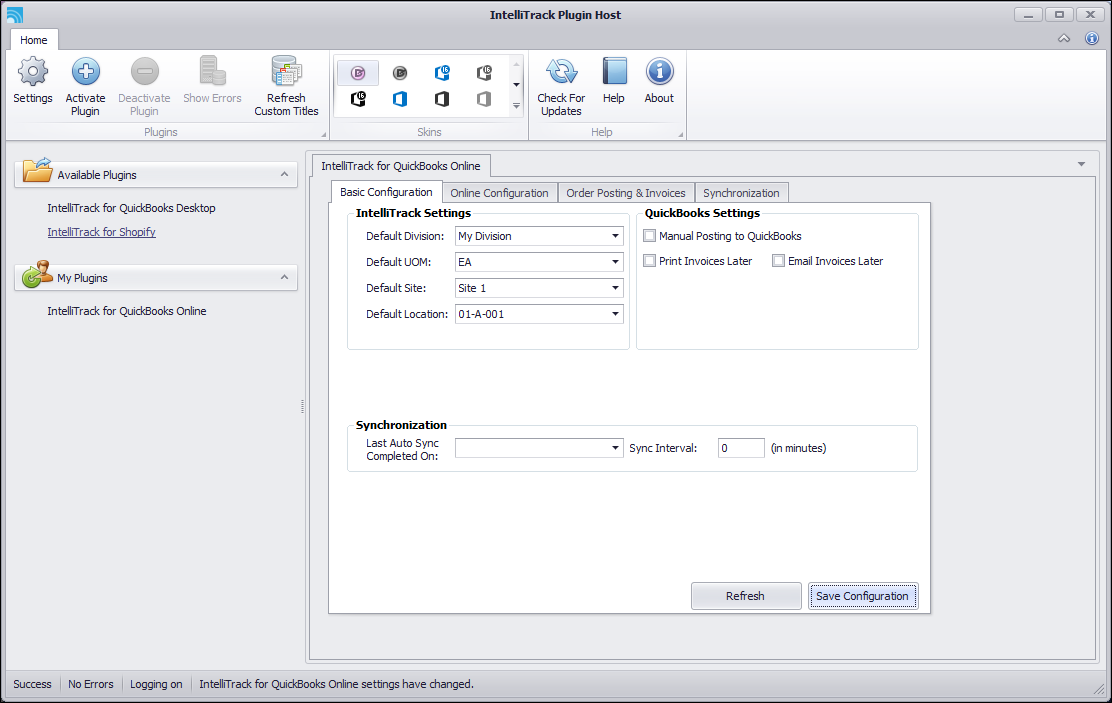Toggle the Email Invoices Later checkbox

pos(778,260)
